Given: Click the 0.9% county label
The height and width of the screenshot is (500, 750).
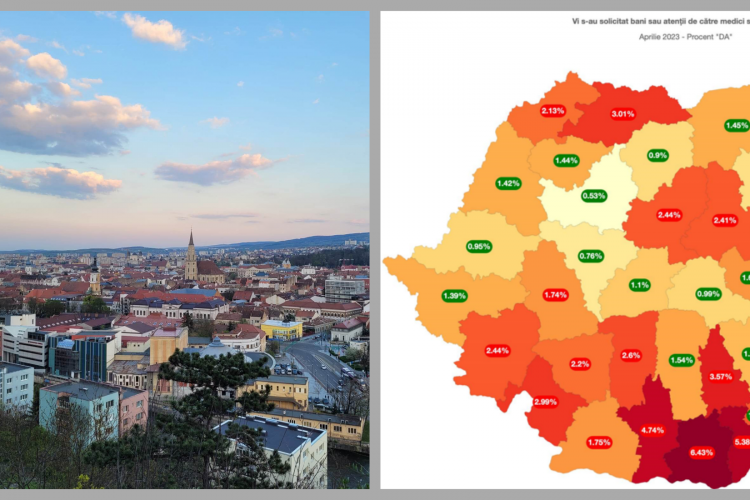Looking at the screenshot, I should click(x=657, y=155).
